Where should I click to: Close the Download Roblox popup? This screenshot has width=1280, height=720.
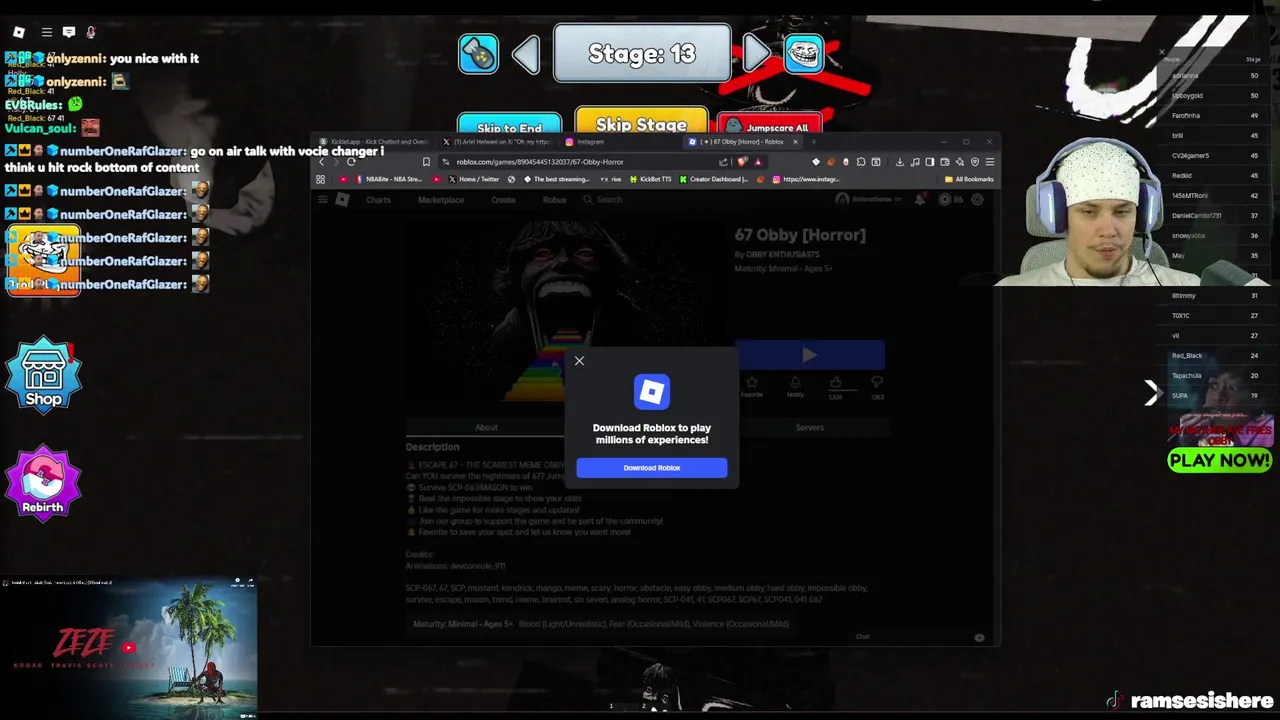pos(579,360)
